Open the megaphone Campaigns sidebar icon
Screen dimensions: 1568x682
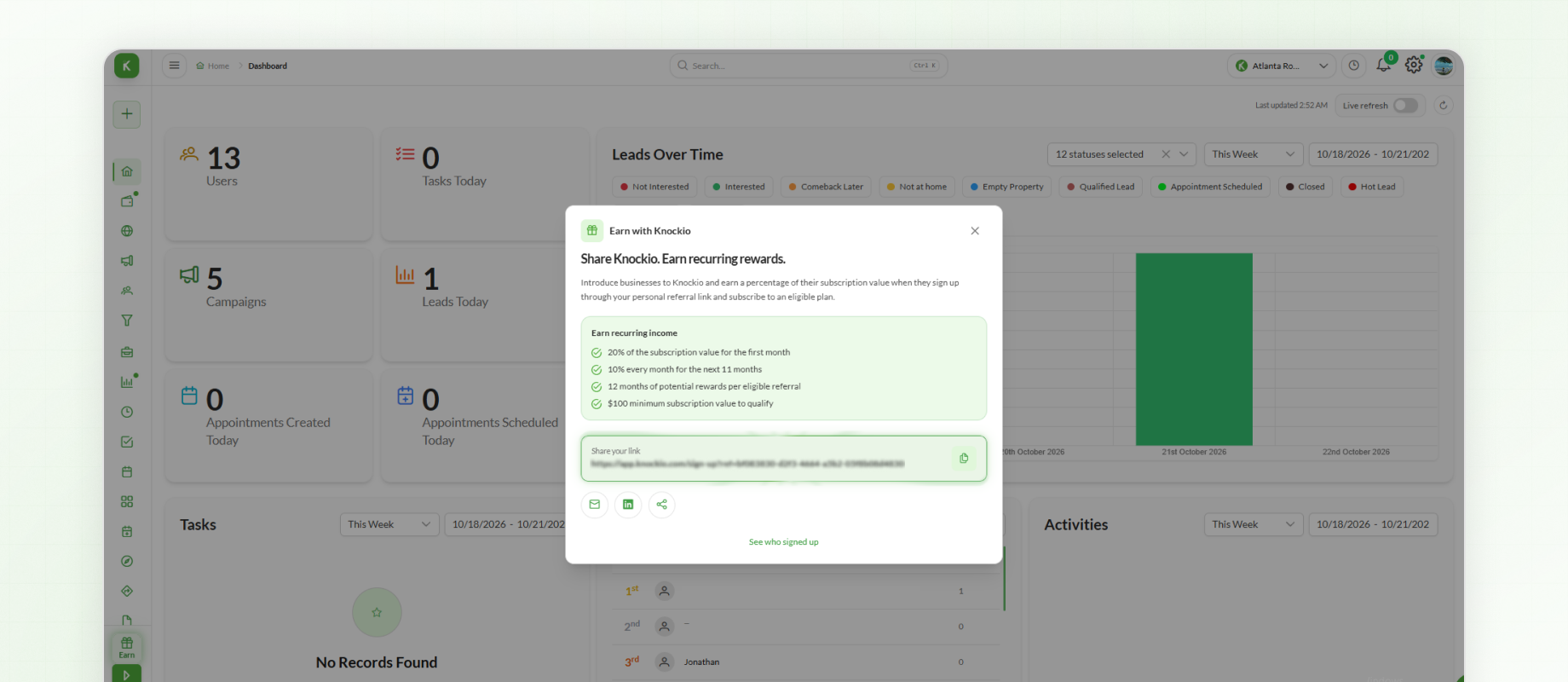[127, 261]
